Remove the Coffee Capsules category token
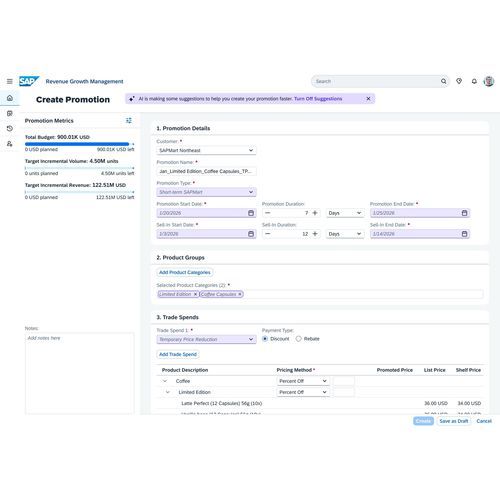This screenshot has height=500, width=500. coord(240,294)
